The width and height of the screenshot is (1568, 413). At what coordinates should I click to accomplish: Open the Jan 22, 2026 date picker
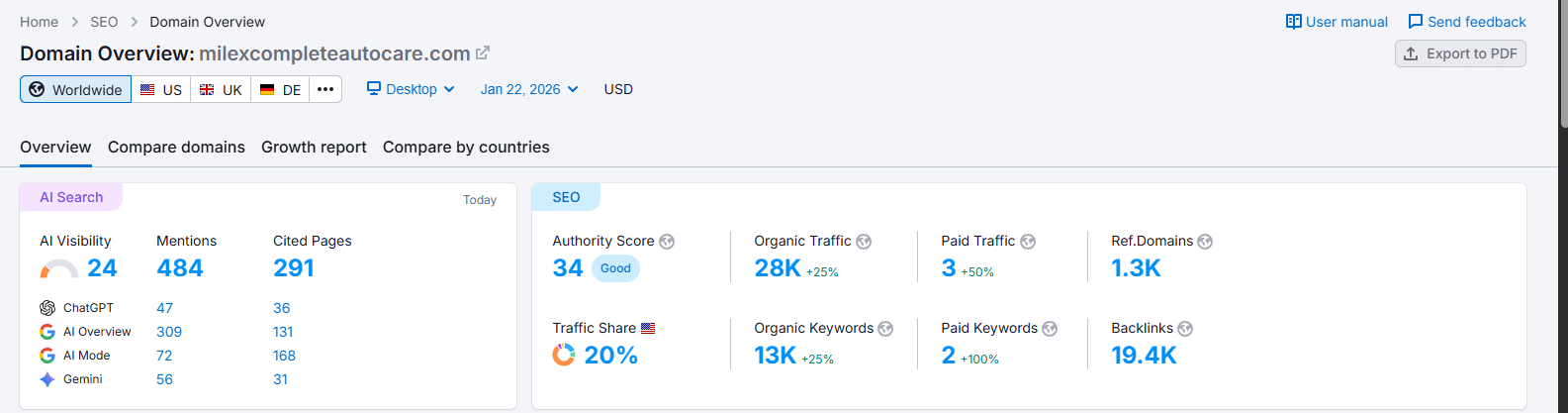click(x=529, y=89)
